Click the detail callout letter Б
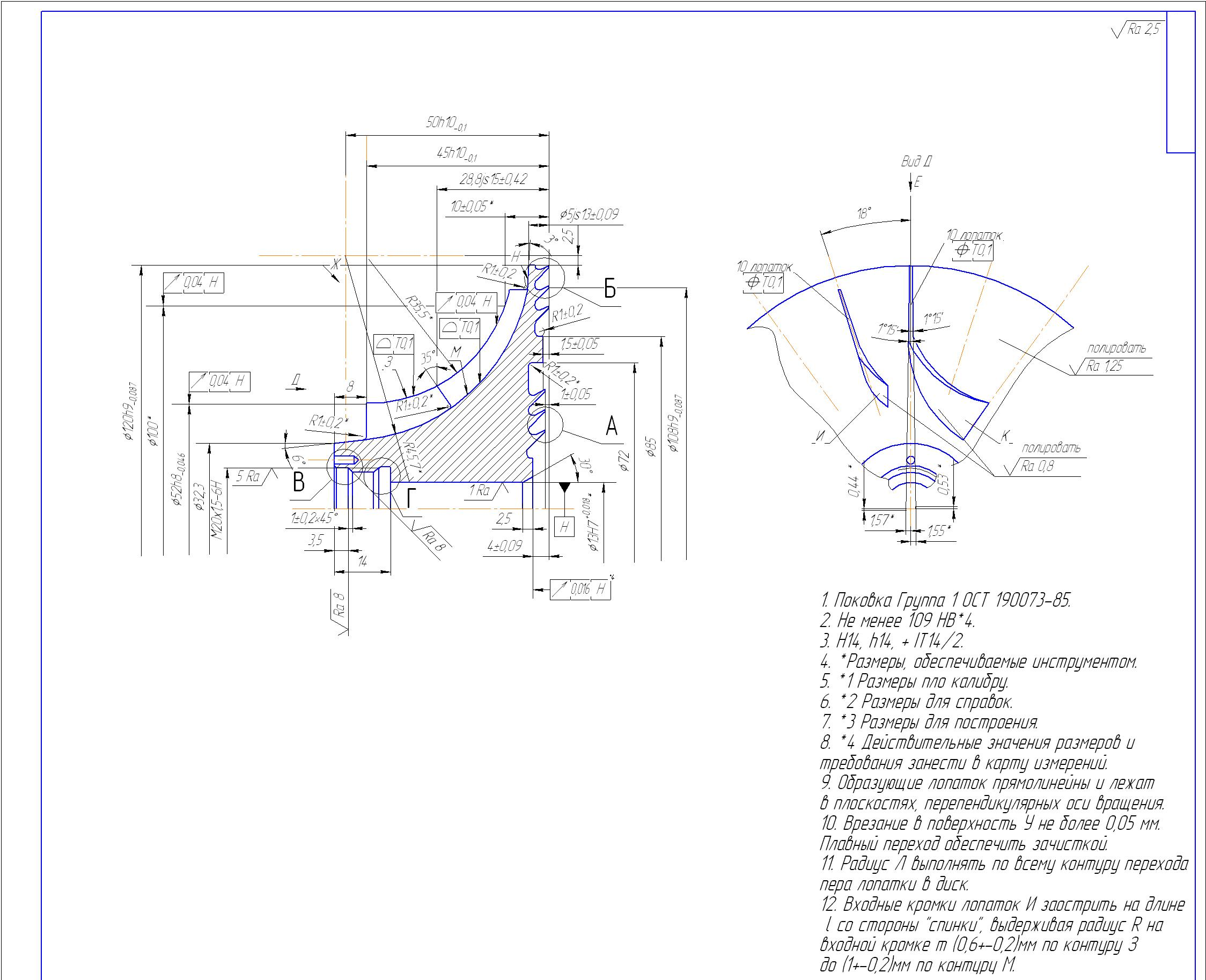 (x=611, y=289)
